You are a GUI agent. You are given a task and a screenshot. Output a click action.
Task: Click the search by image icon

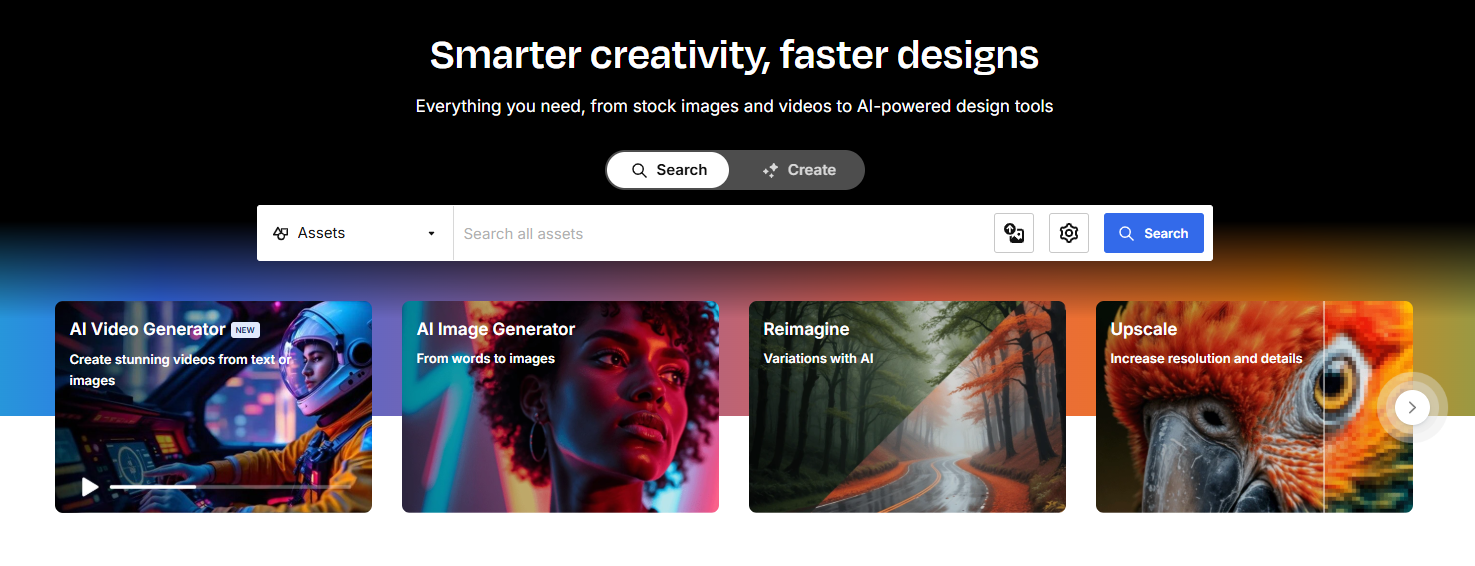(x=1014, y=233)
